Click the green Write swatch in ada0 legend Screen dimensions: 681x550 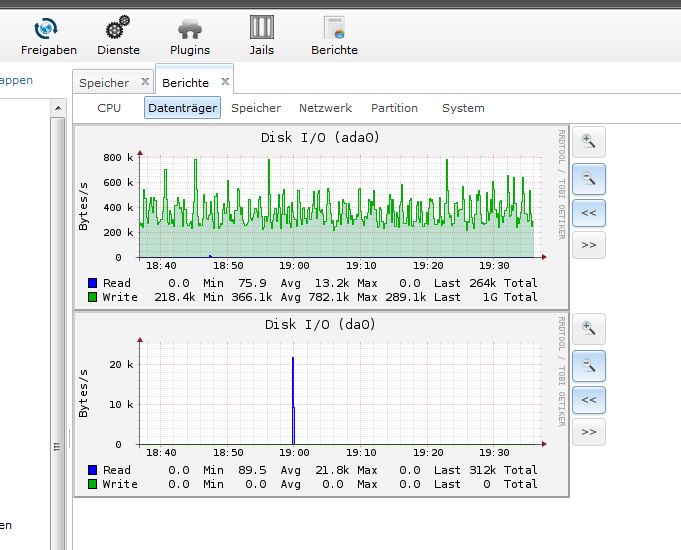92,297
